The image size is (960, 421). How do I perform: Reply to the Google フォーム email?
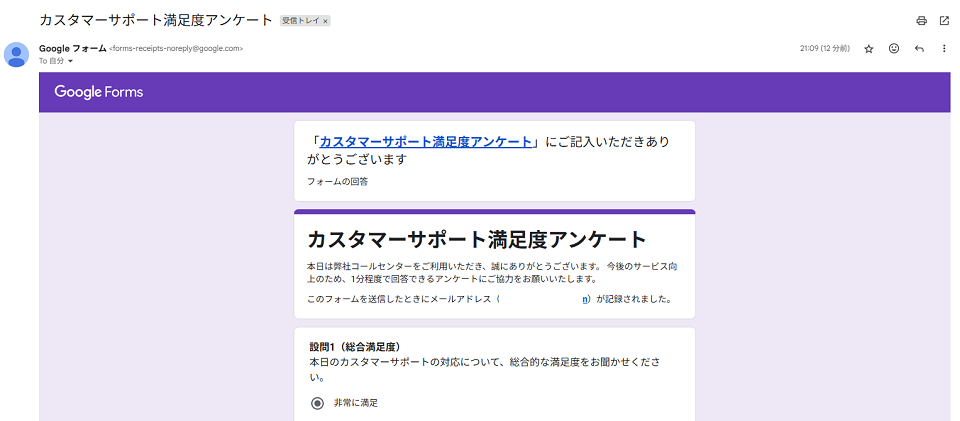[x=919, y=49]
